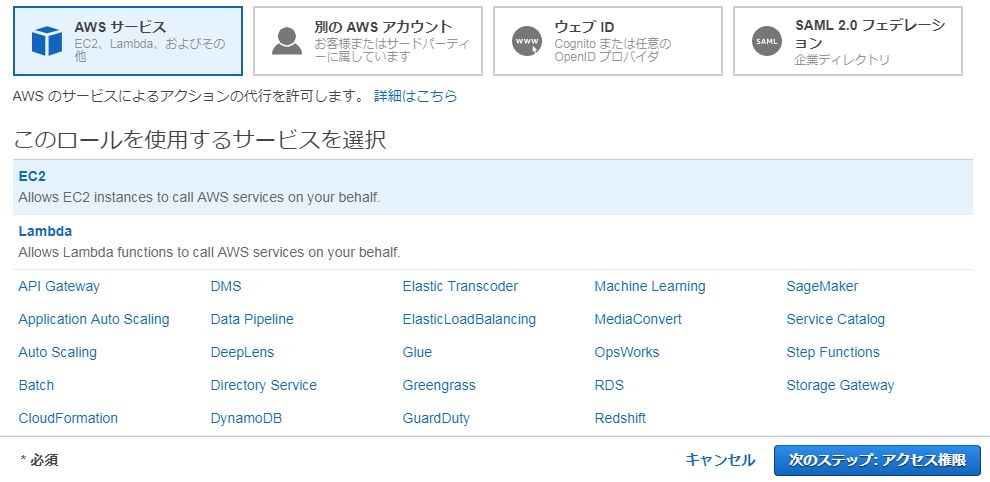The height and width of the screenshot is (482, 990).
Task: Select CloudFormation service
Action: click(x=68, y=418)
